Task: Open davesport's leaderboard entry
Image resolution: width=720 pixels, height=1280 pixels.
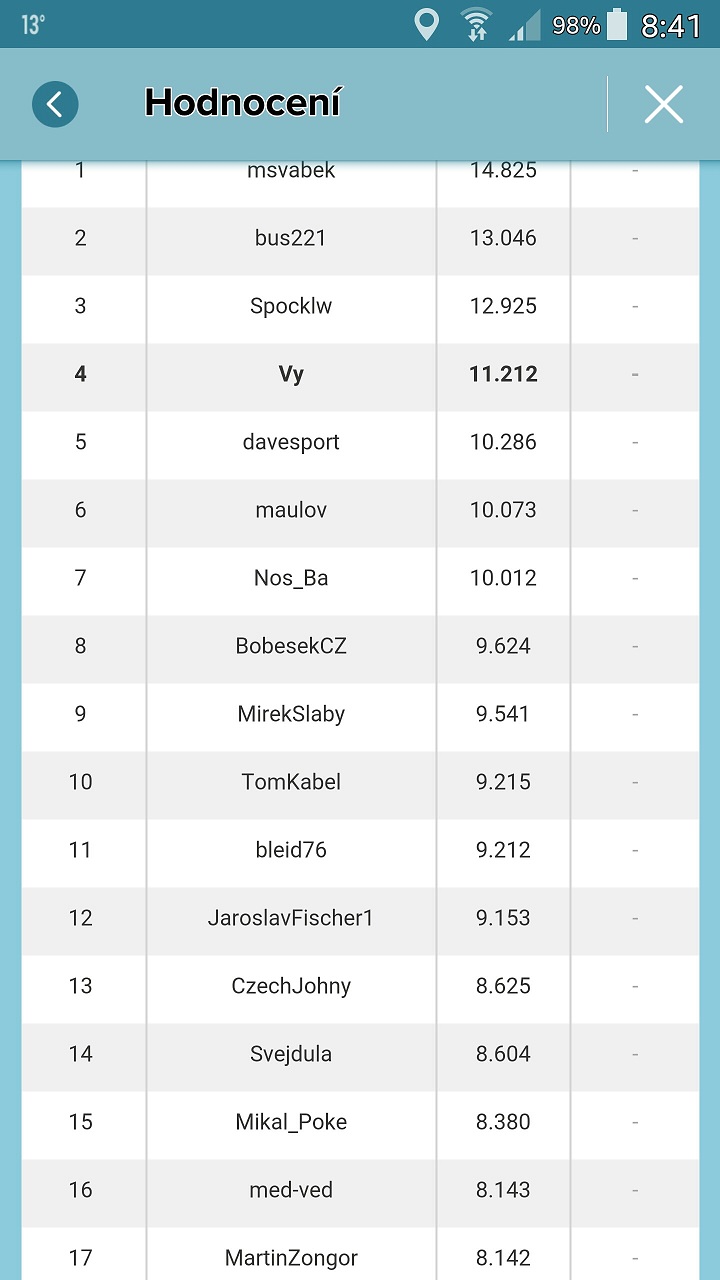Action: [291, 442]
